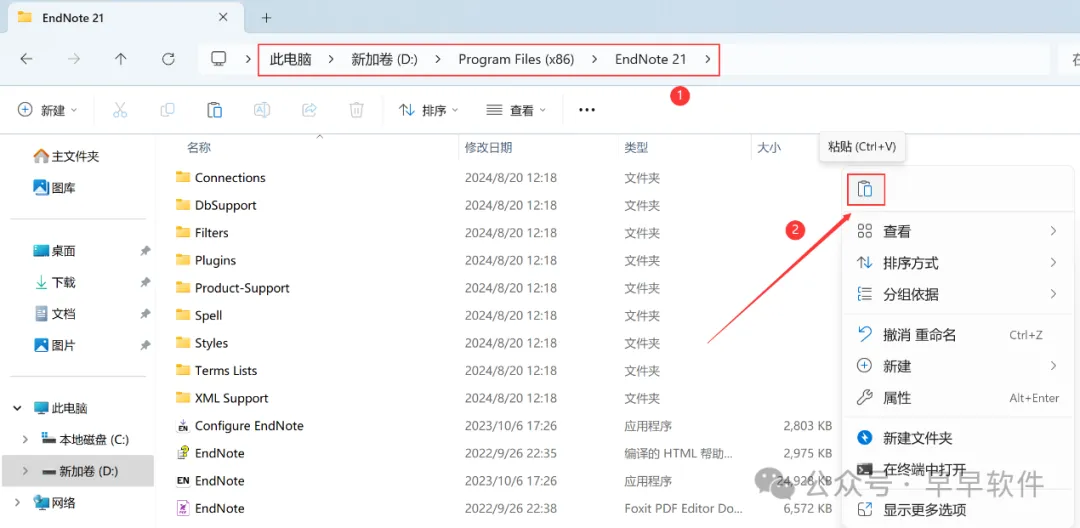1080x528 pixels.
Task: Click the Copy toolbar icon
Action: click(167, 109)
